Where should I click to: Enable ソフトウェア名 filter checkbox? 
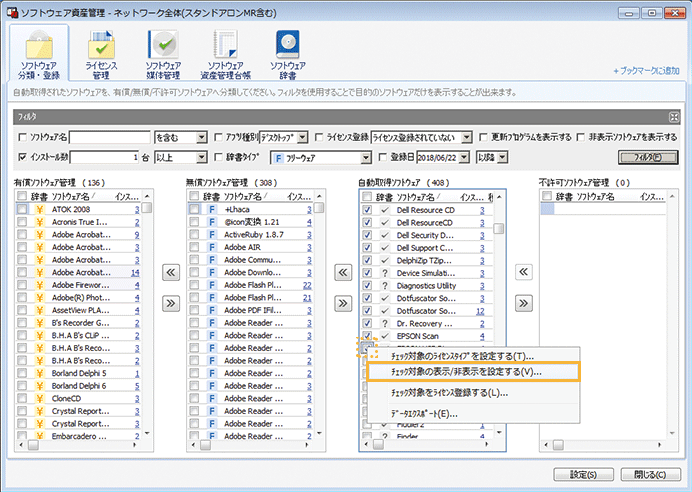[23, 138]
